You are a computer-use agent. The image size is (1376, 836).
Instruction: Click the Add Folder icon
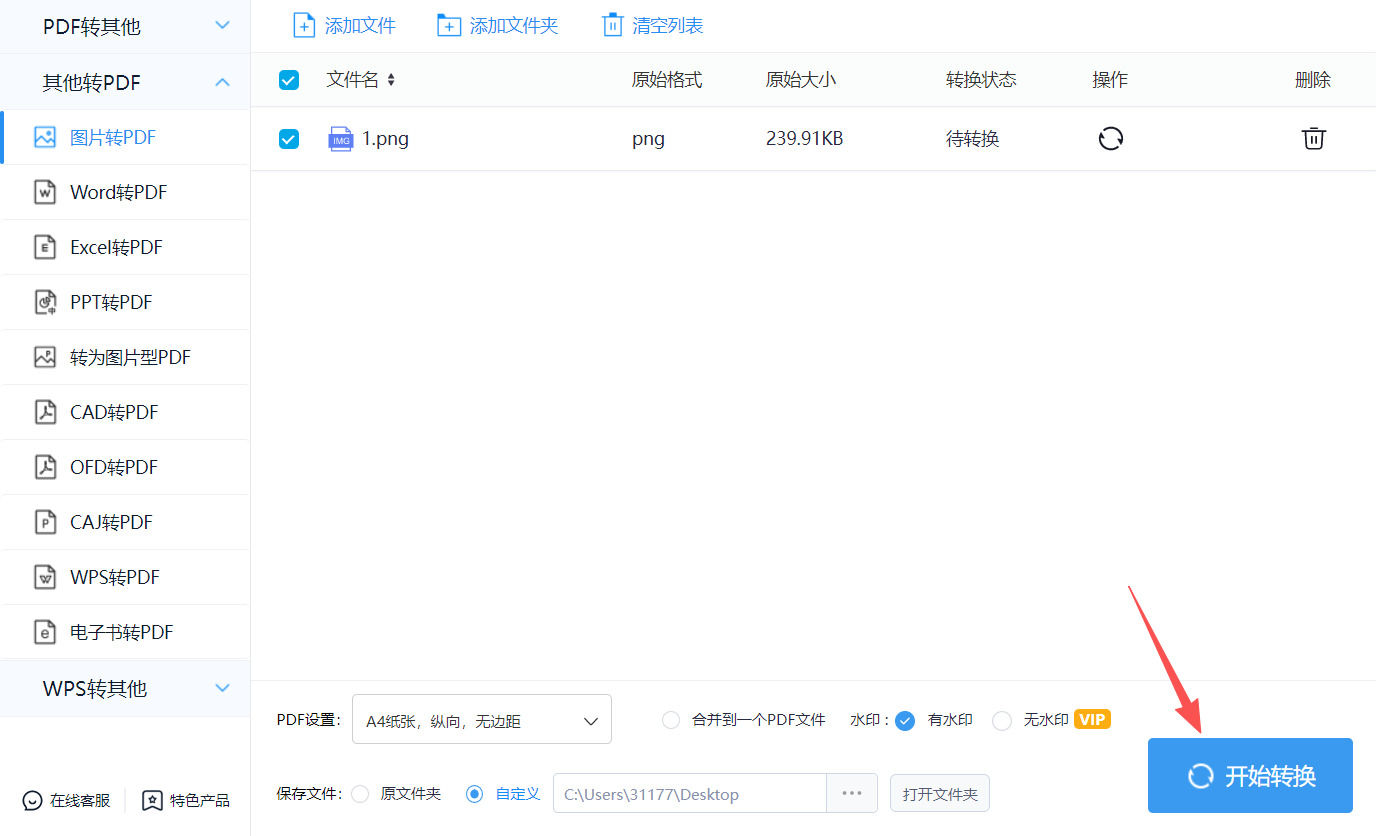tap(449, 26)
